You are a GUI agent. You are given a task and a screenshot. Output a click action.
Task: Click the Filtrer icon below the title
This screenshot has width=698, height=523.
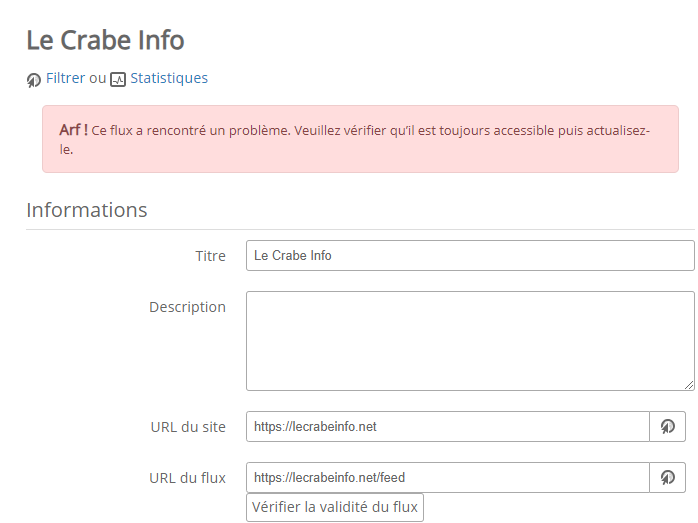pos(34,80)
